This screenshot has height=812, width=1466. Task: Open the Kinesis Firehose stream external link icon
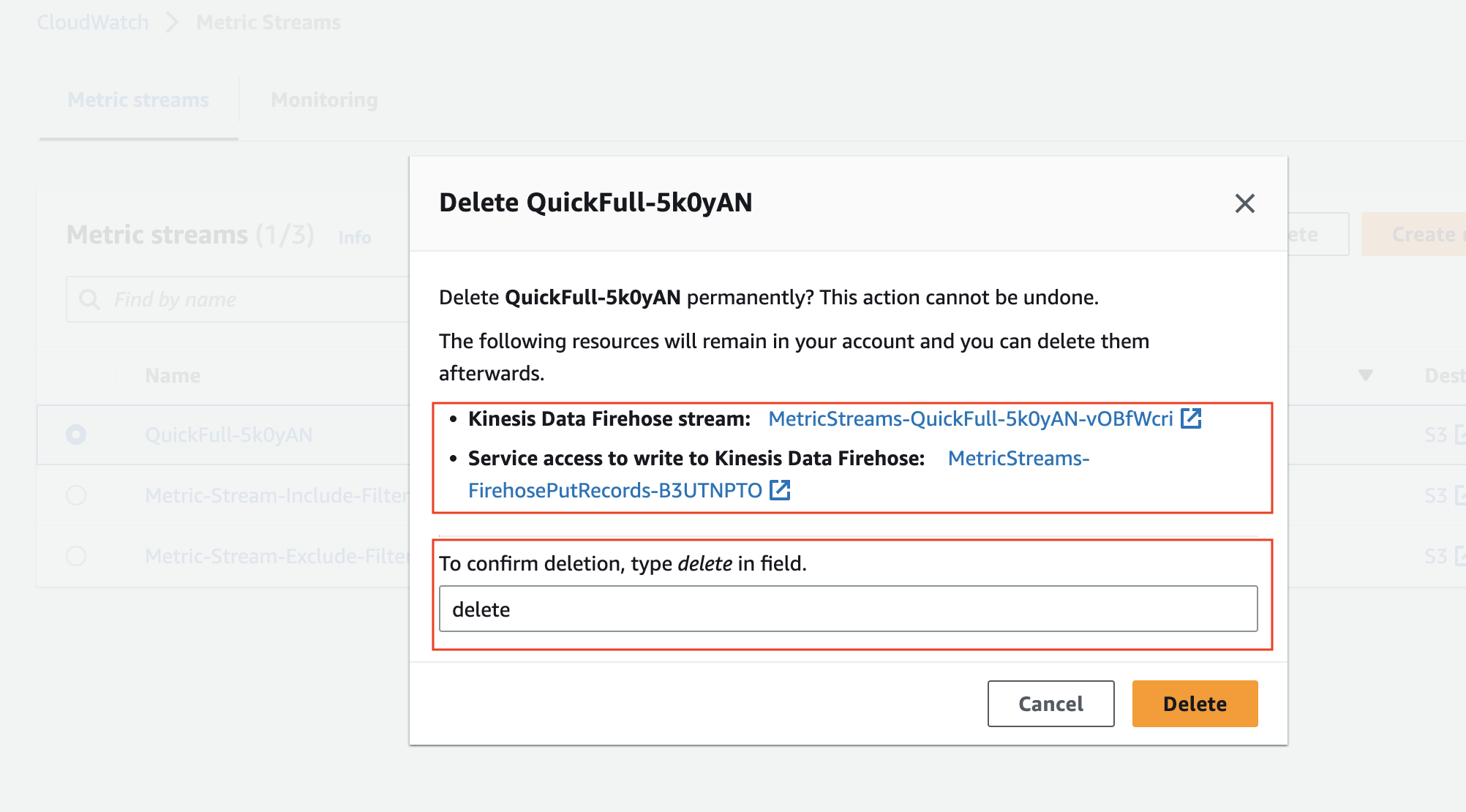[1192, 418]
